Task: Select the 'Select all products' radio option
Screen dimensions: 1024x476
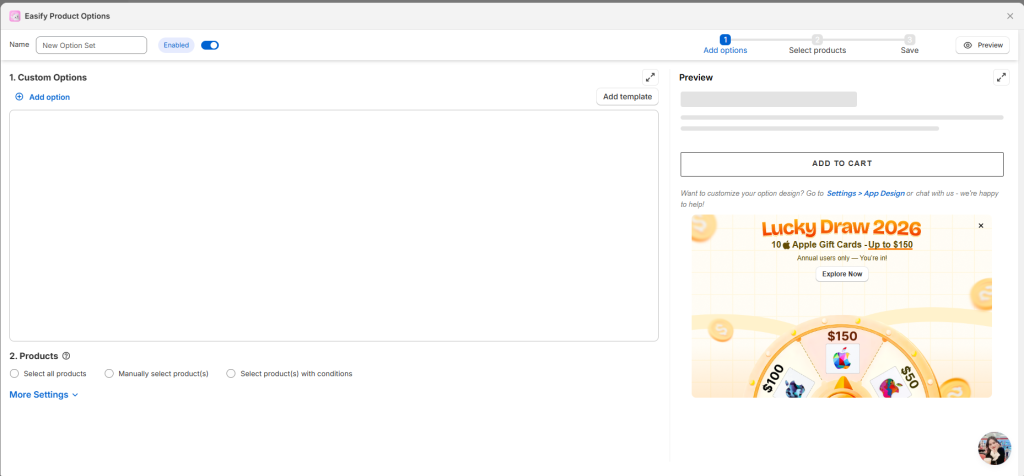Action: pos(15,374)
